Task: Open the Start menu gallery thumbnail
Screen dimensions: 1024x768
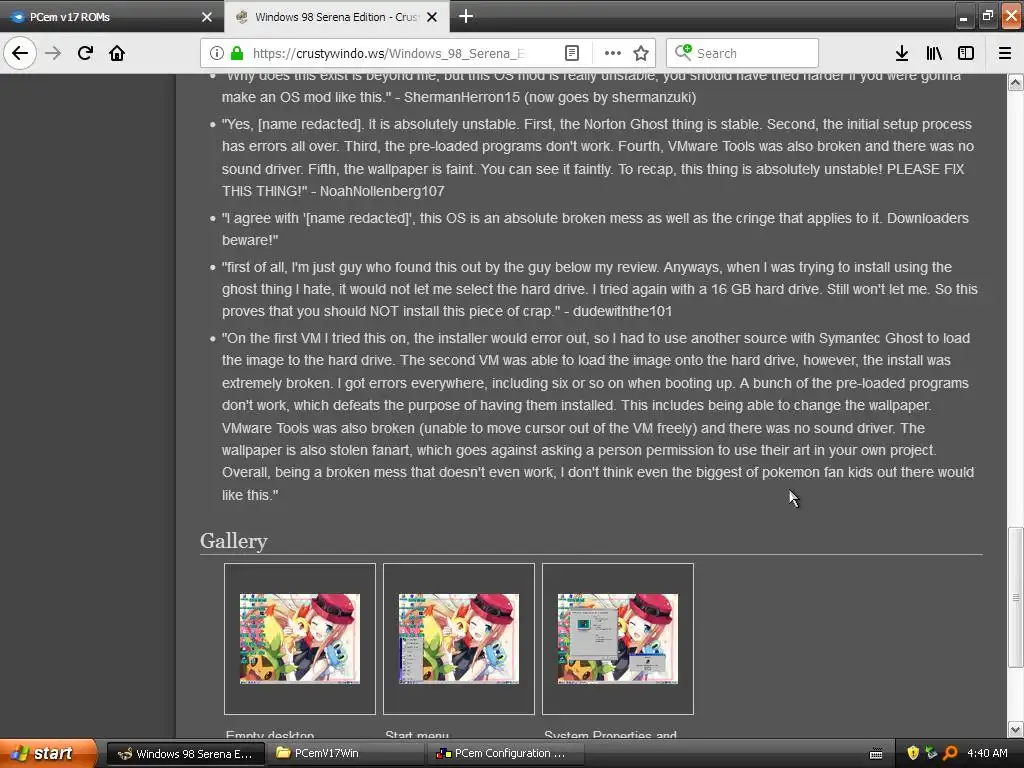Action: (458, 639)
